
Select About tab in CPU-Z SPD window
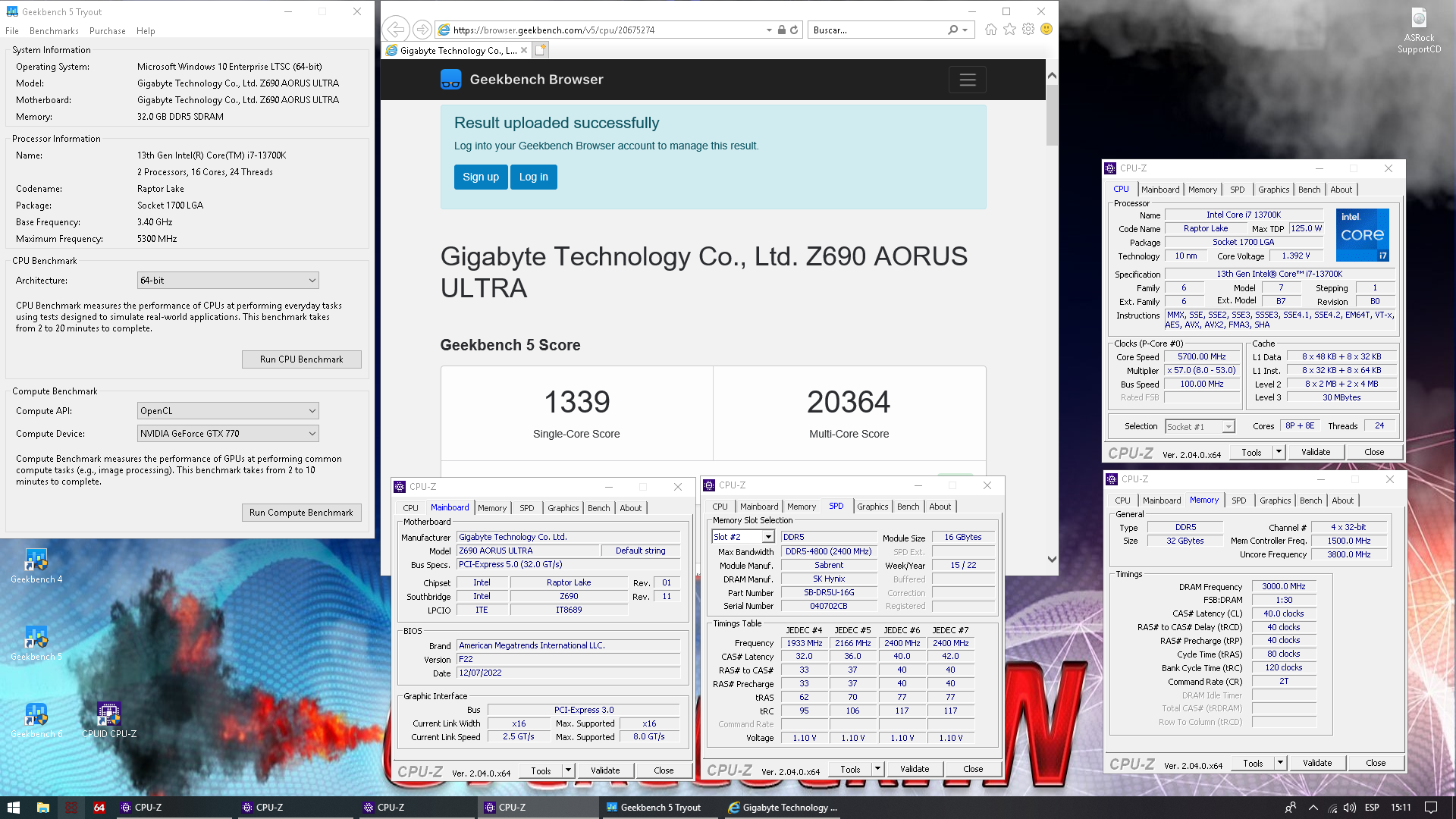940,507
